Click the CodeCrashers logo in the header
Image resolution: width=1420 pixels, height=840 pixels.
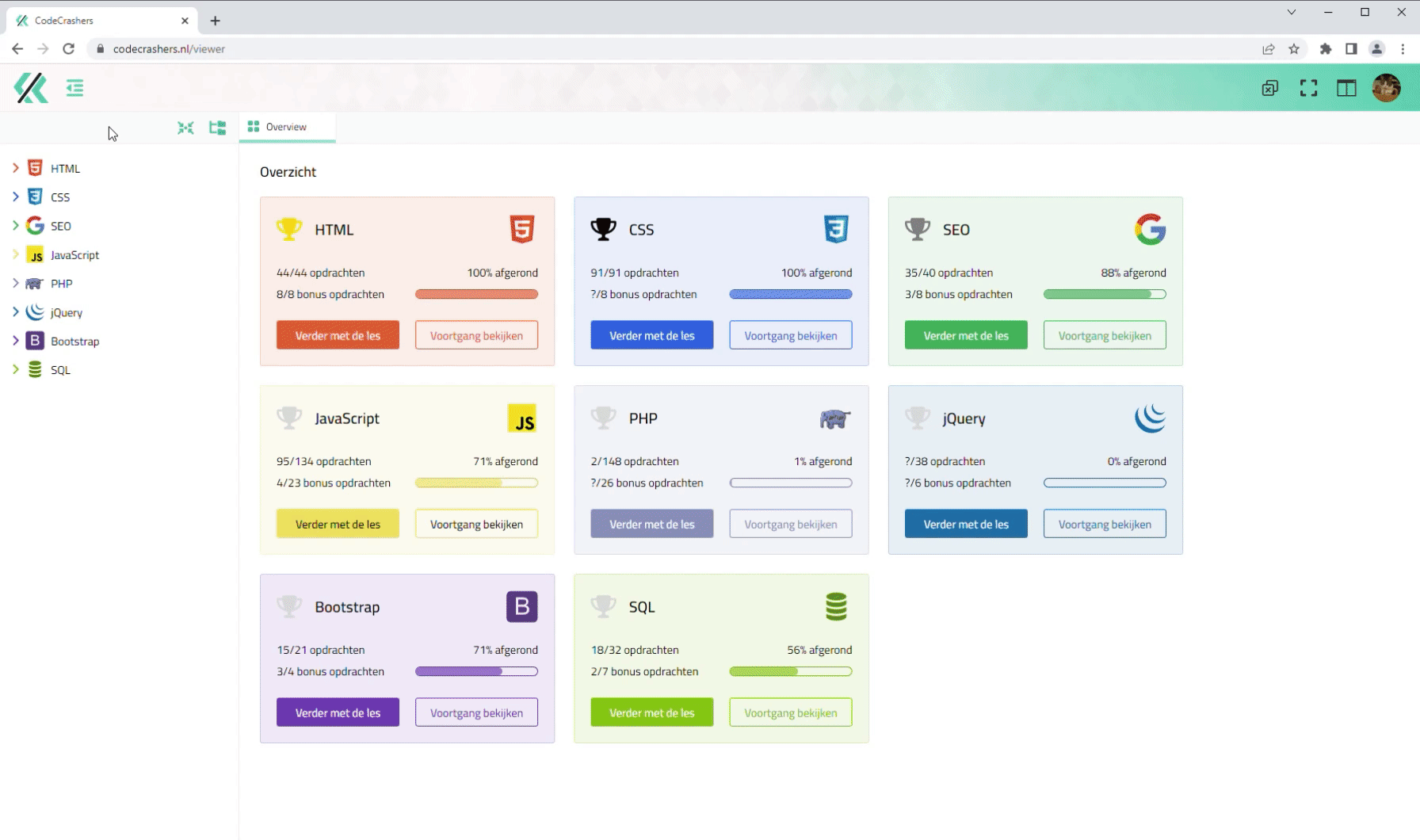click(x=31, y=88)
